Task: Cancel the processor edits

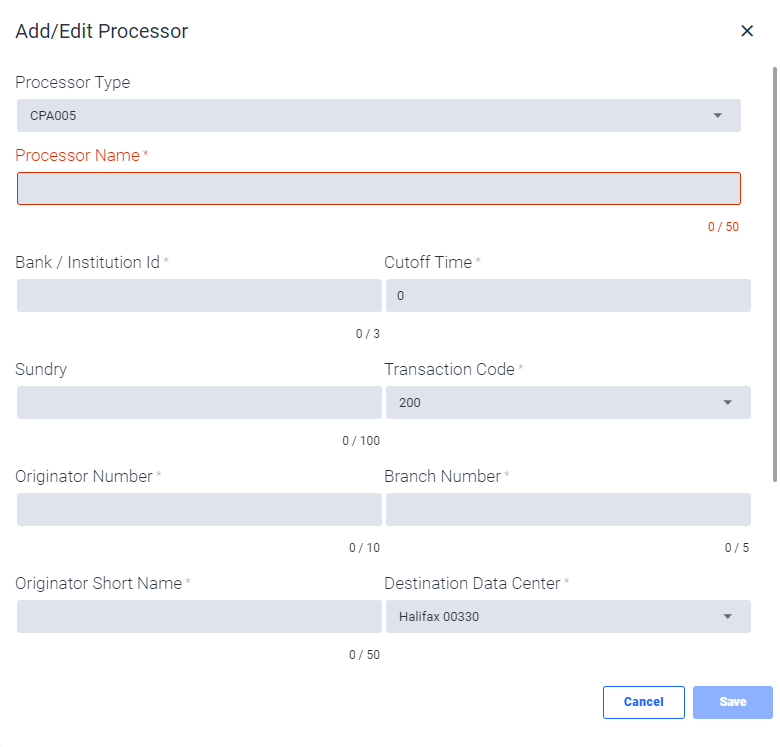Action: pos(644,702)
